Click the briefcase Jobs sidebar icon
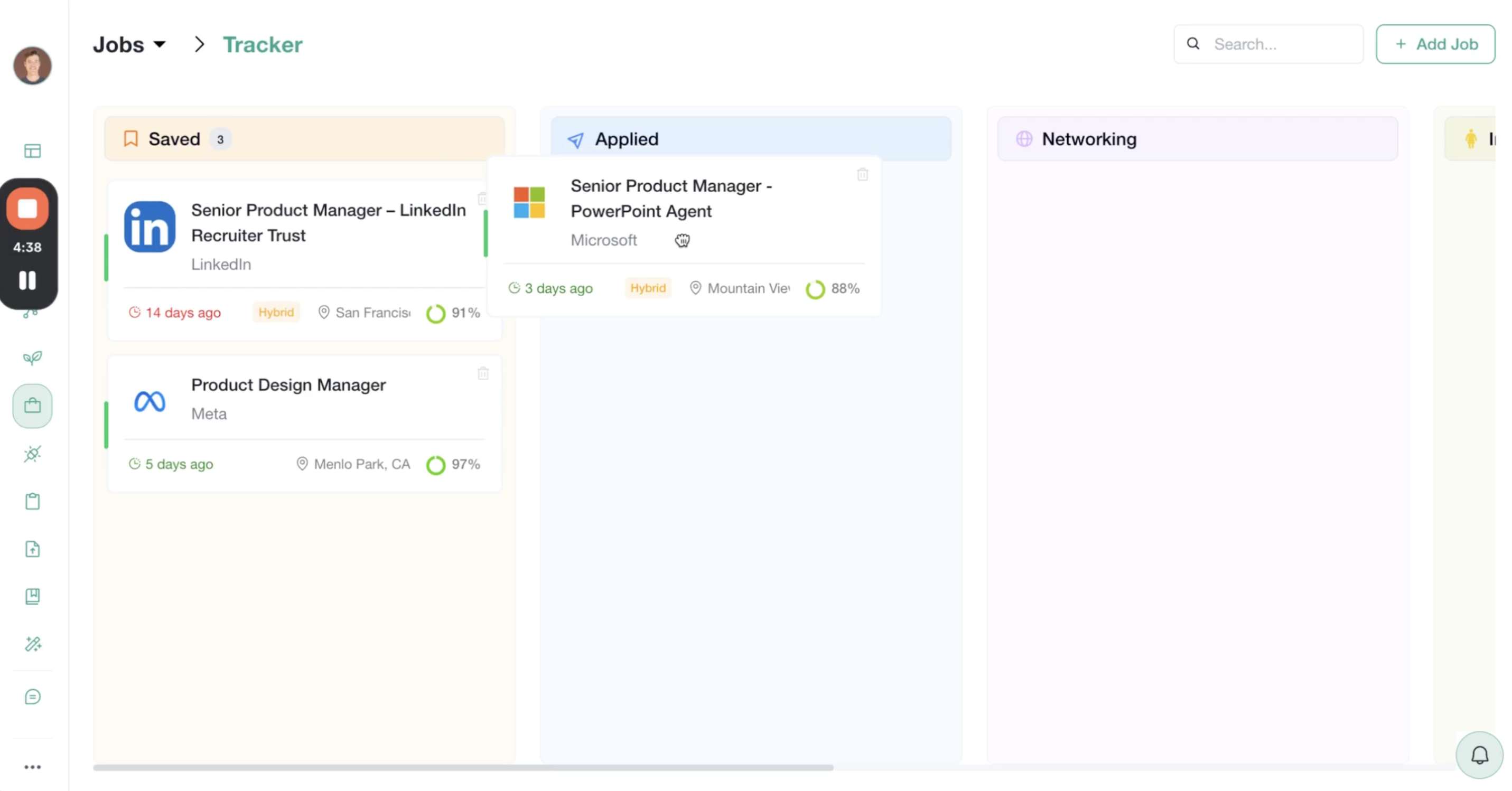This screenshot has width=1512, height=791. pos(32,406)
